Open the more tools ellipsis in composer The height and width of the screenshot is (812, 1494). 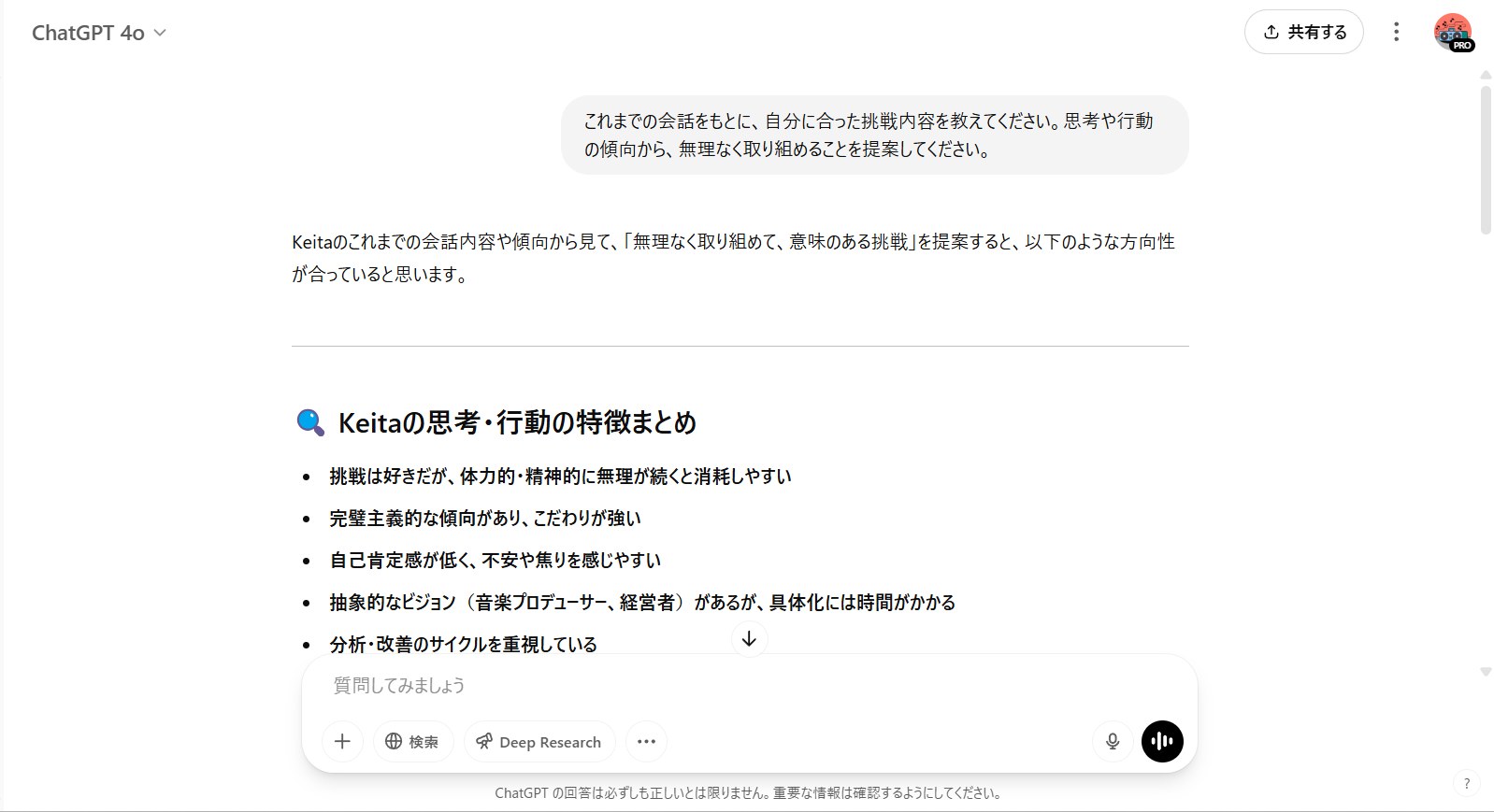(x=646, y=741)
